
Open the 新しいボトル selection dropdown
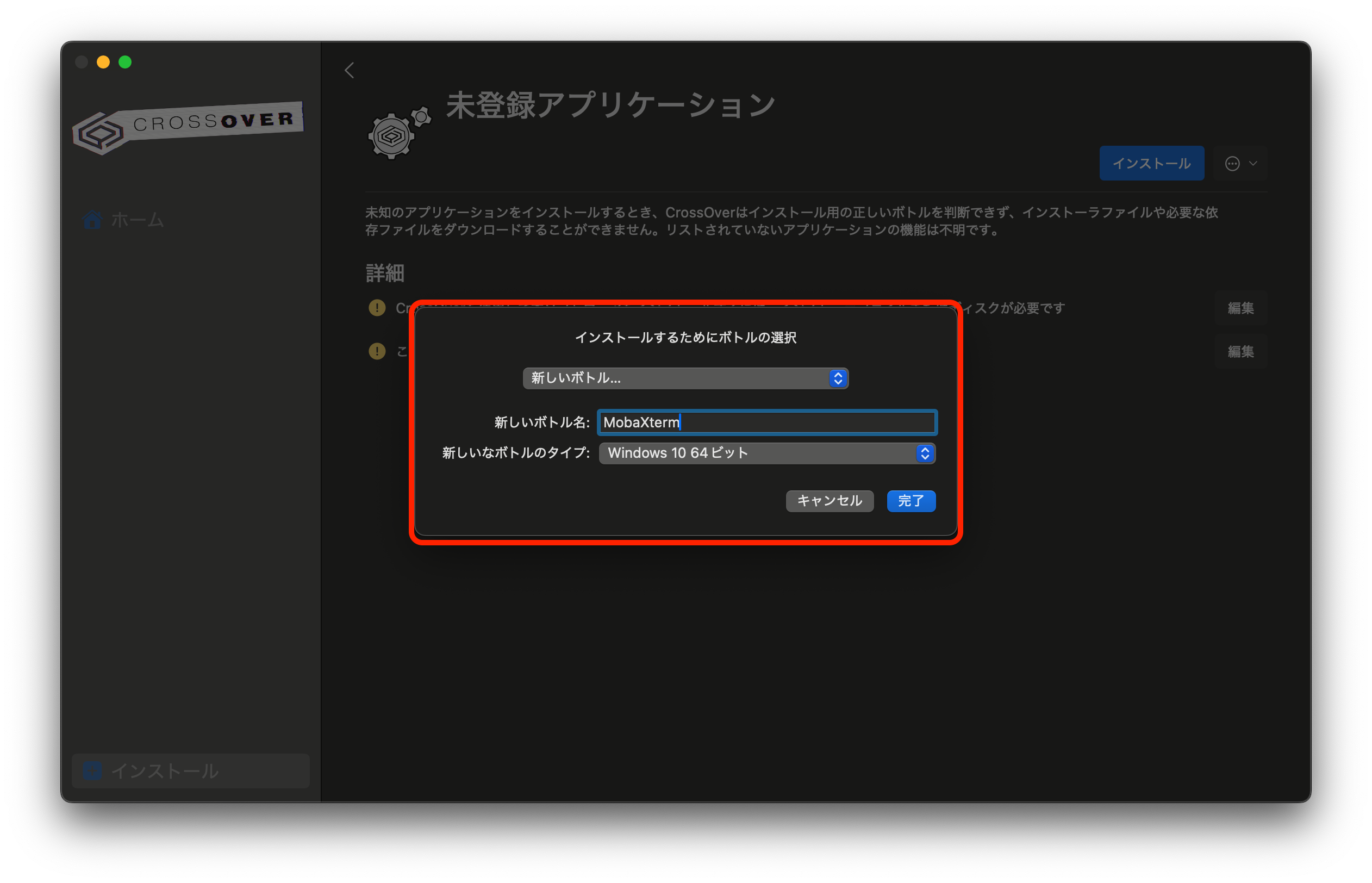coord(685,378)
